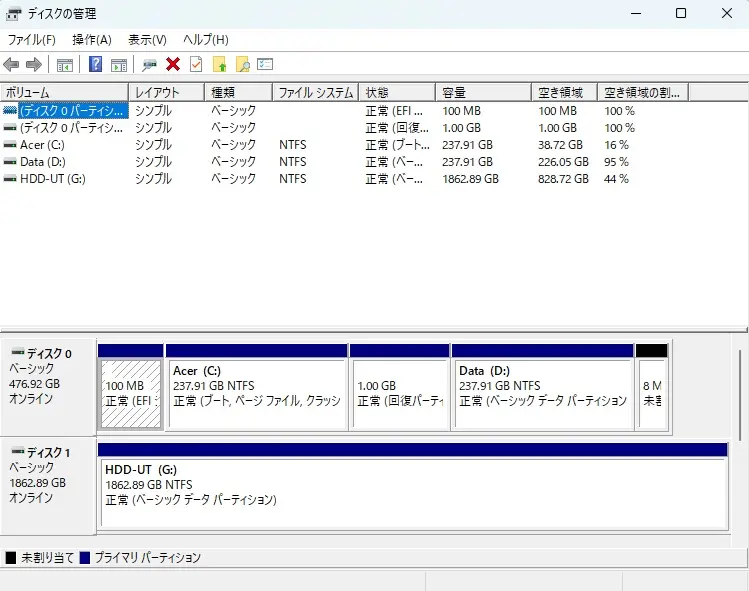This screenshot has height=591, width=749.
Task: Click the Forward arrow toolbar icon
Action: pyautogui.click(x=33, y=64)
